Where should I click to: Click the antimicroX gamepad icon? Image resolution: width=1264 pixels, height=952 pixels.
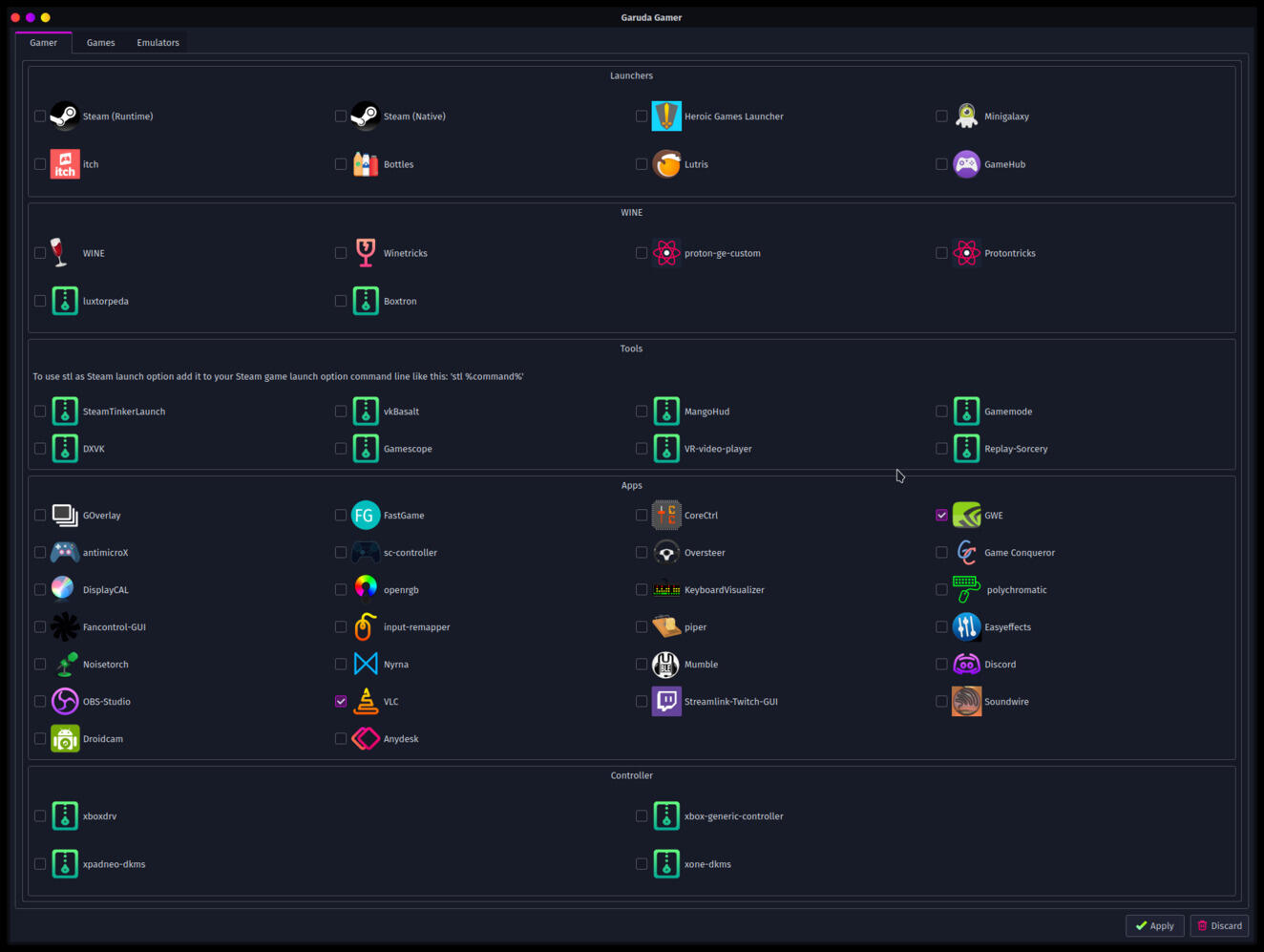65,553
